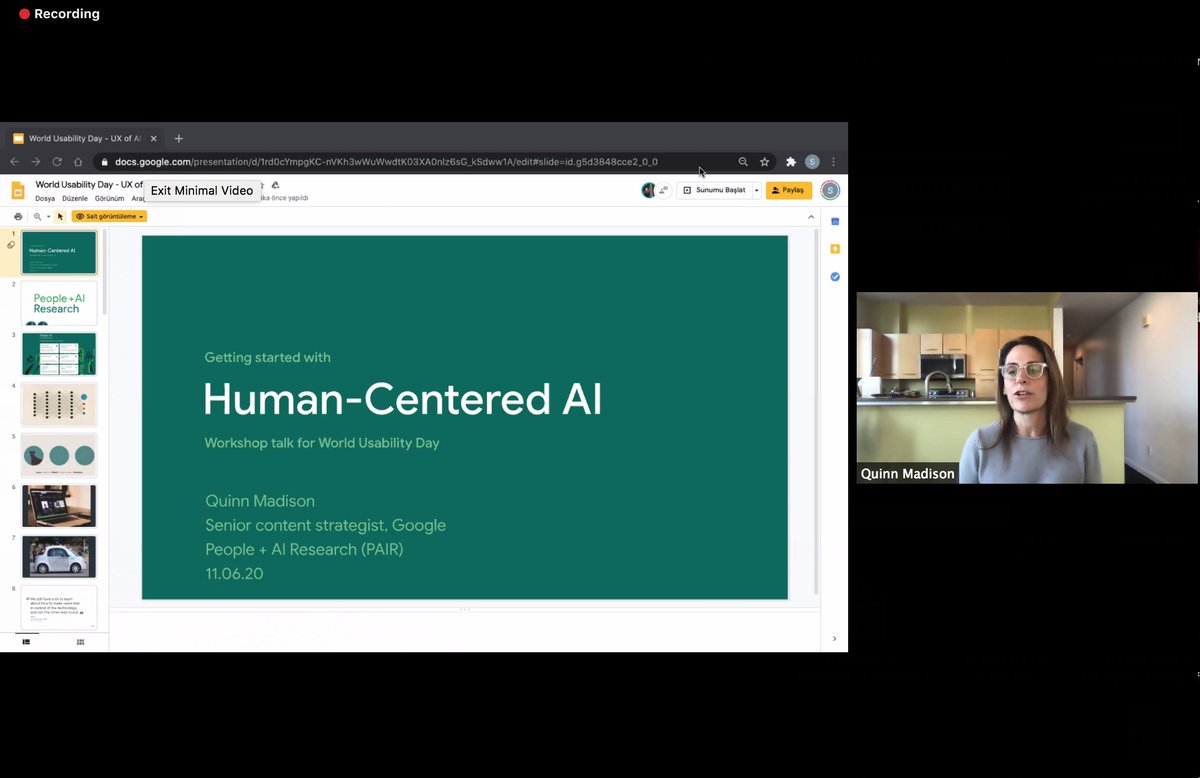
Task: Select slide 2 People + AI Research thumbnail
Action: point(59,303)
